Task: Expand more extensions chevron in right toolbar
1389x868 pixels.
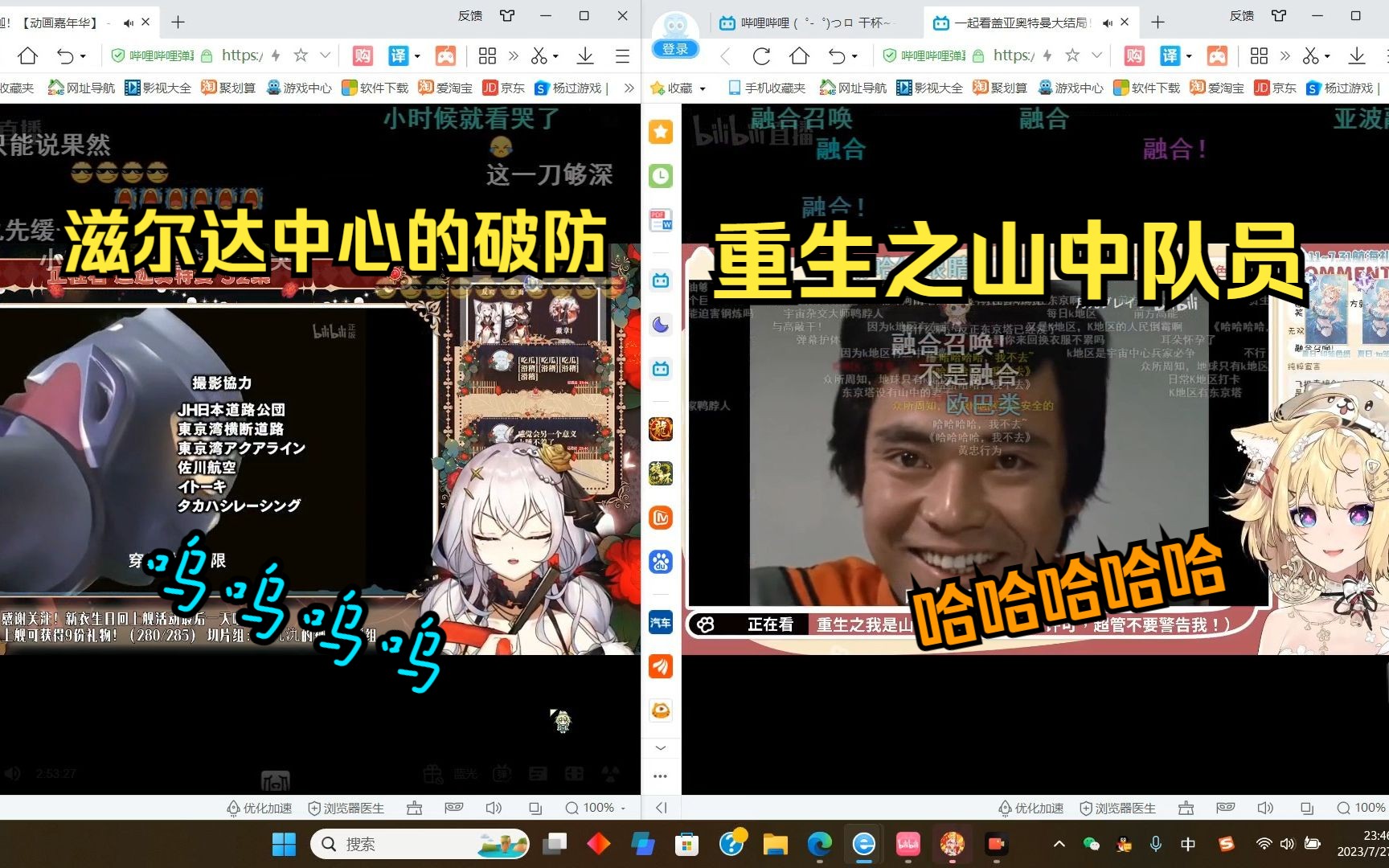Action: coord(1285,55)
